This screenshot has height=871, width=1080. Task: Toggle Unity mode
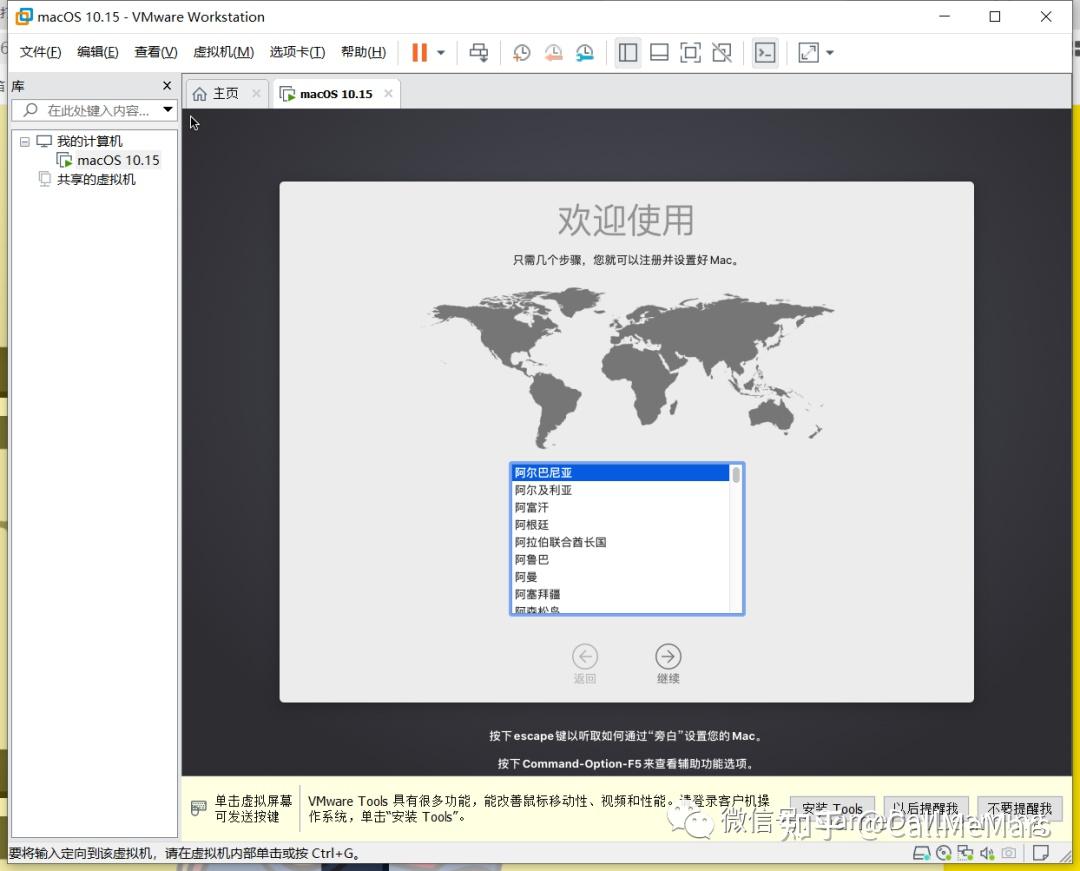pyautogui.click(x=722, y=52)
